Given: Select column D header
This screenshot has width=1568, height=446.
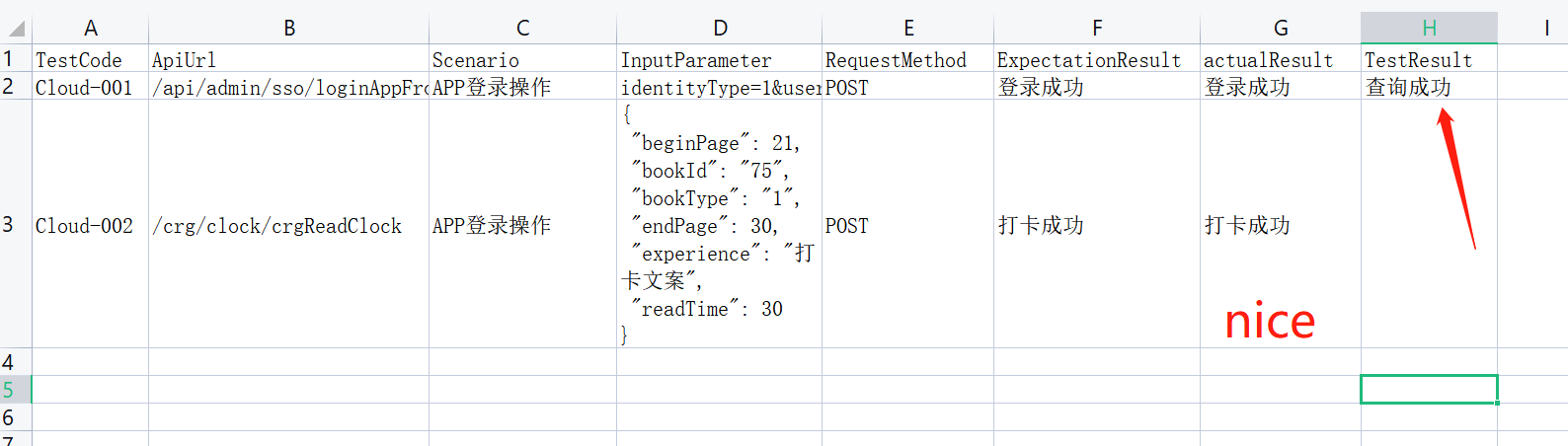Looking at the screenshot, I should click(720, 28).
